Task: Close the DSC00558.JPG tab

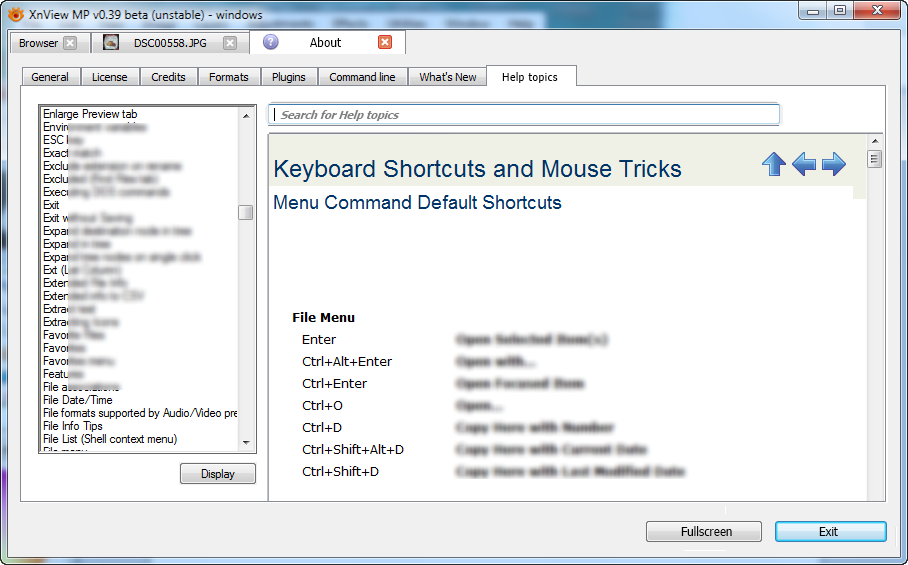Action: coord(230,43)
